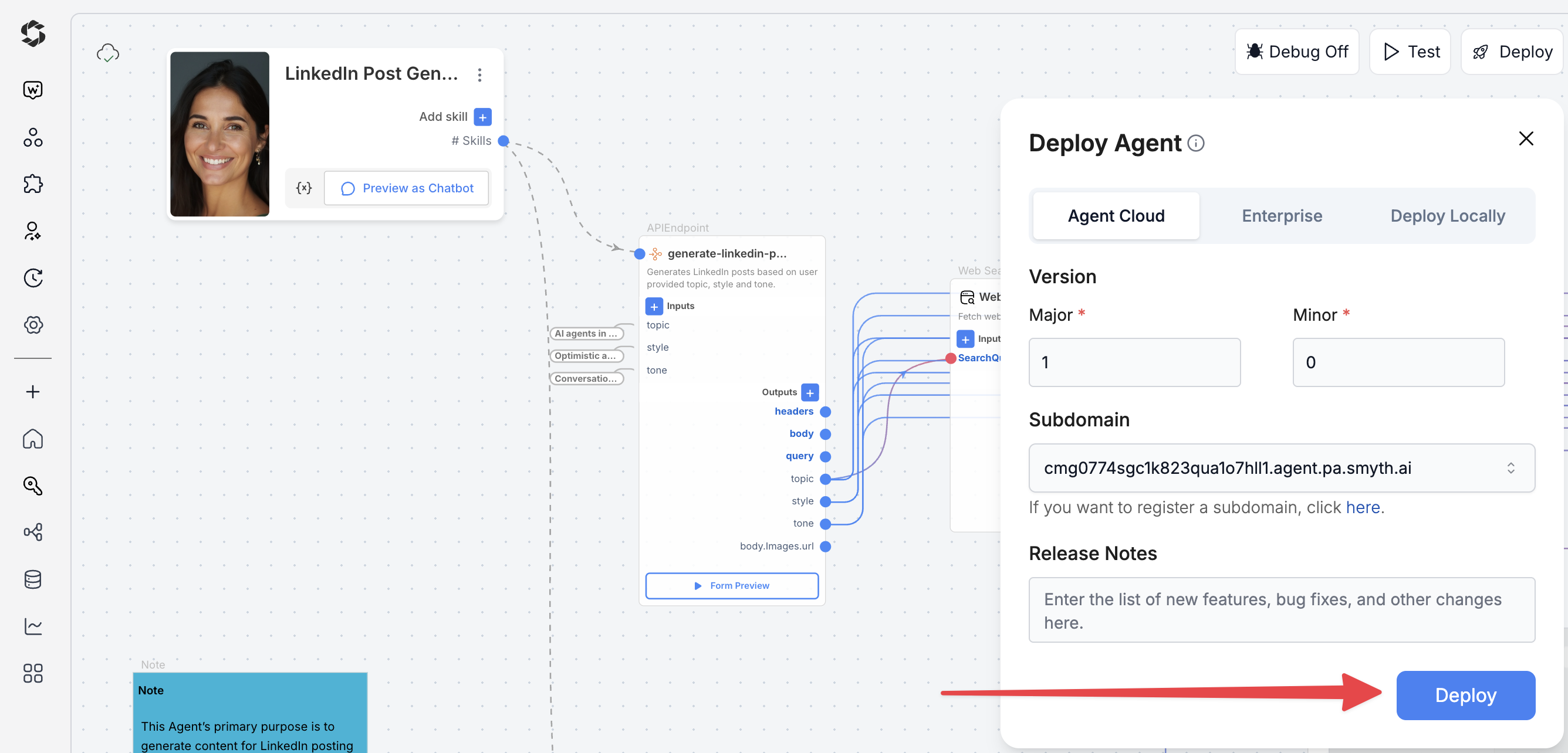Click the 'here' subdomain registration link
This screenshot has height=753, width=1568.
tap(1362, 507)
